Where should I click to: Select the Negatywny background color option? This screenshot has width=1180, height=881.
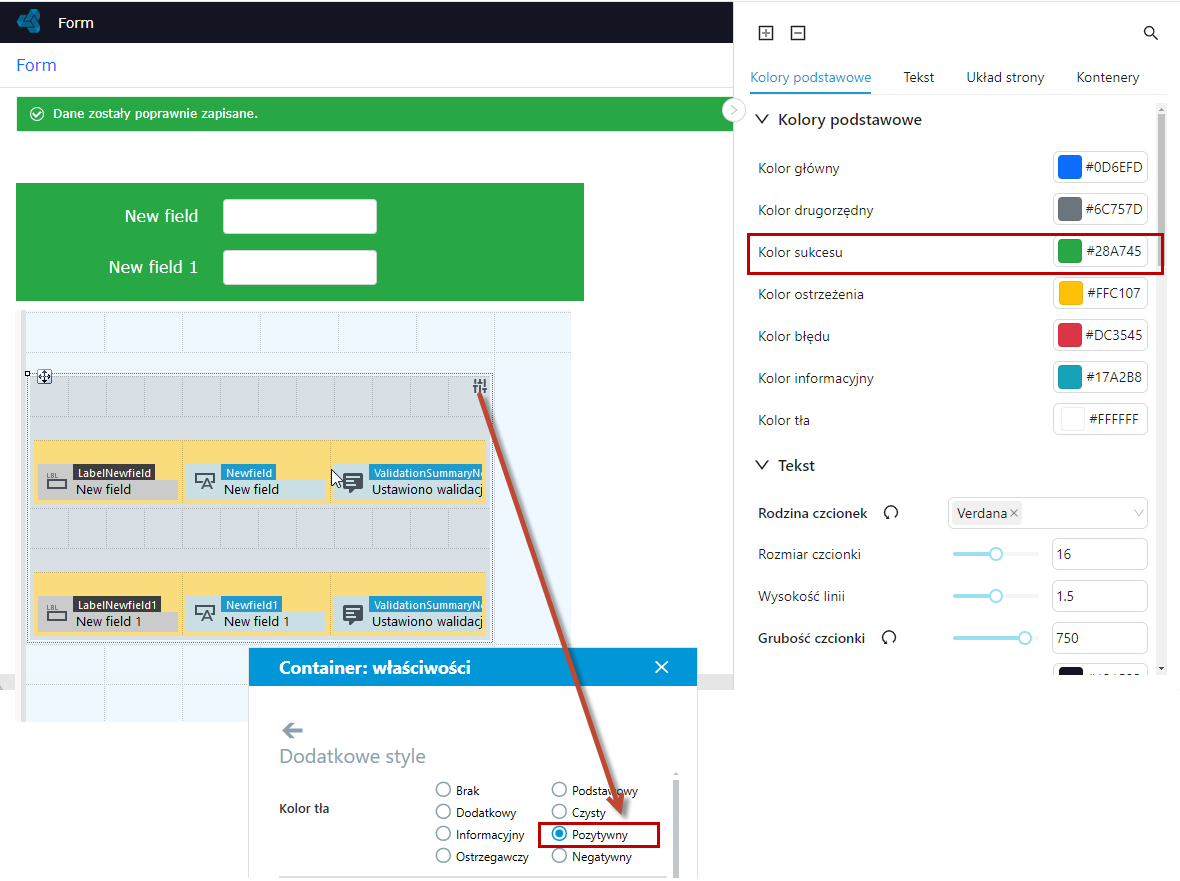(559, 855)
